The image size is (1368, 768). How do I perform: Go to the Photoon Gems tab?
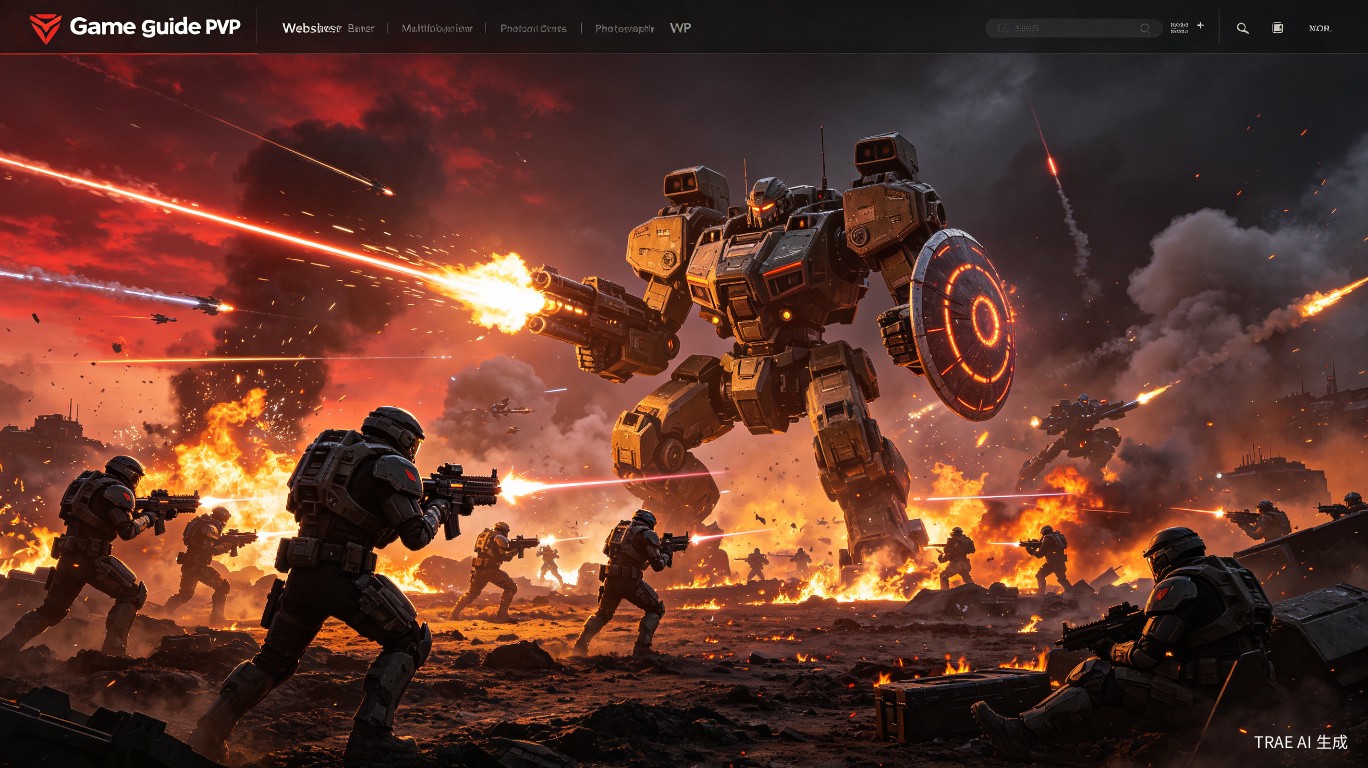[x=533, y=28]
